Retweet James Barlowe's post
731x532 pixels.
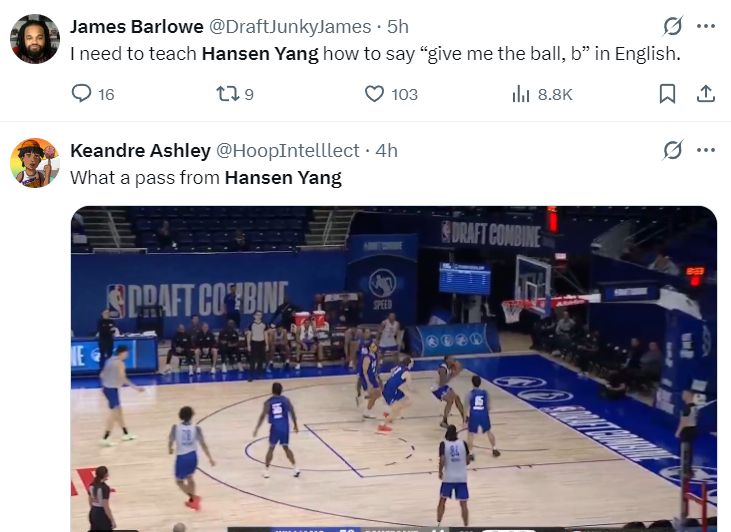coord(234,94)
